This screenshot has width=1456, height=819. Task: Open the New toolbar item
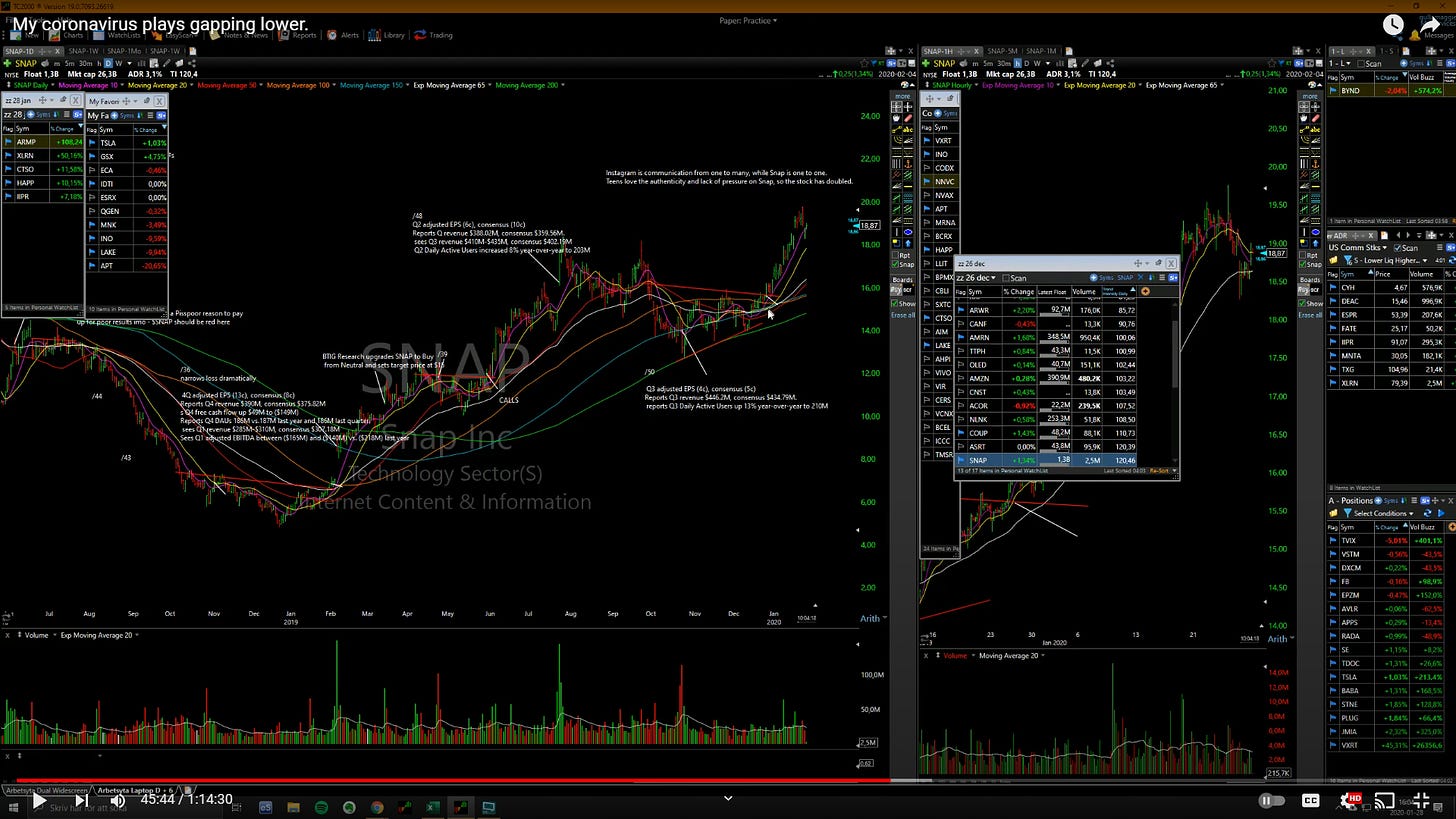pos(23,35)
